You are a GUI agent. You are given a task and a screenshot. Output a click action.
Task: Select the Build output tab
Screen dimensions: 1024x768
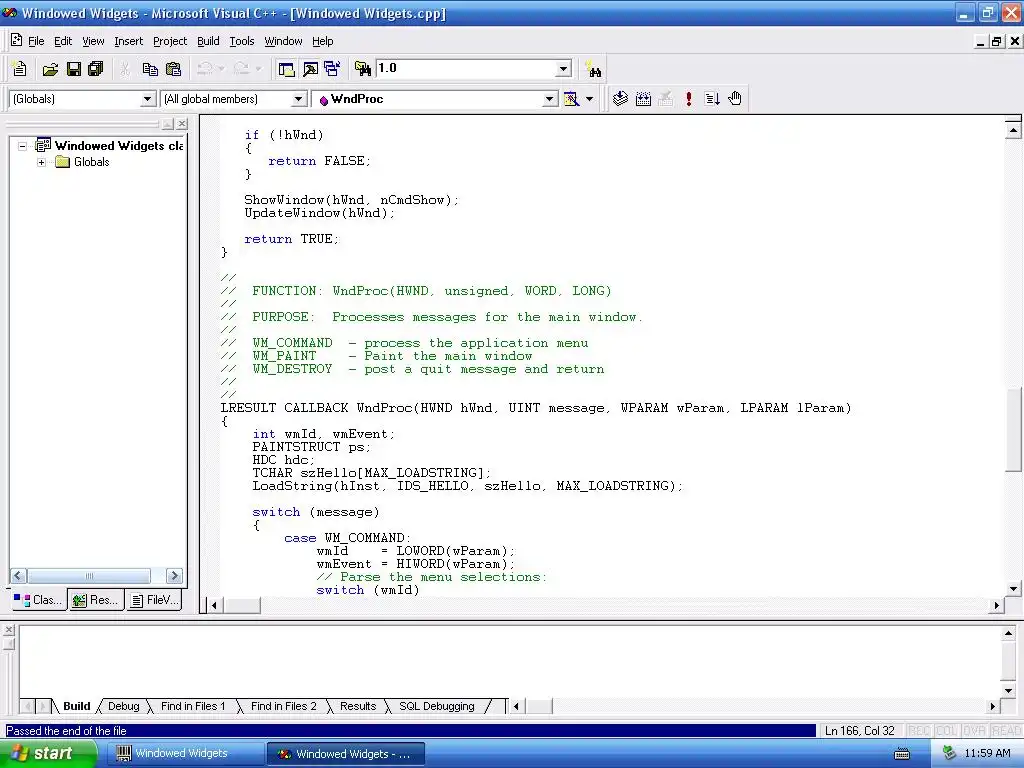tap(76, 706)
